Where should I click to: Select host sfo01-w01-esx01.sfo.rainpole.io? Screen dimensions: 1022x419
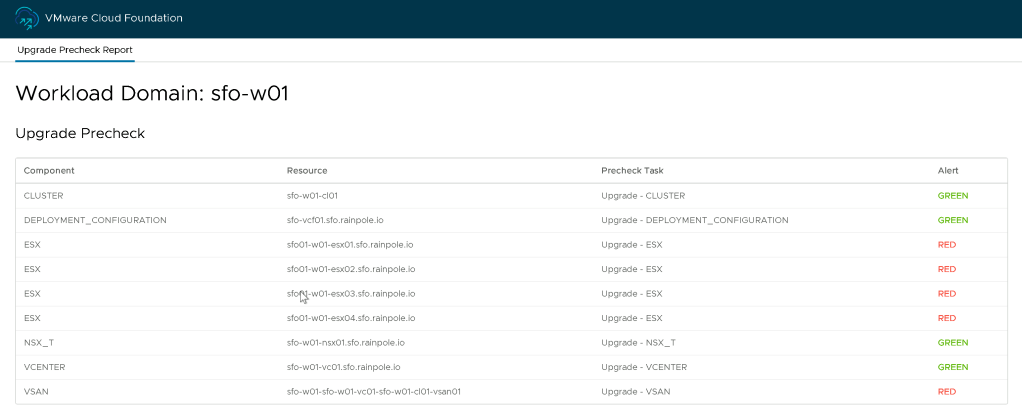[351, 245]
